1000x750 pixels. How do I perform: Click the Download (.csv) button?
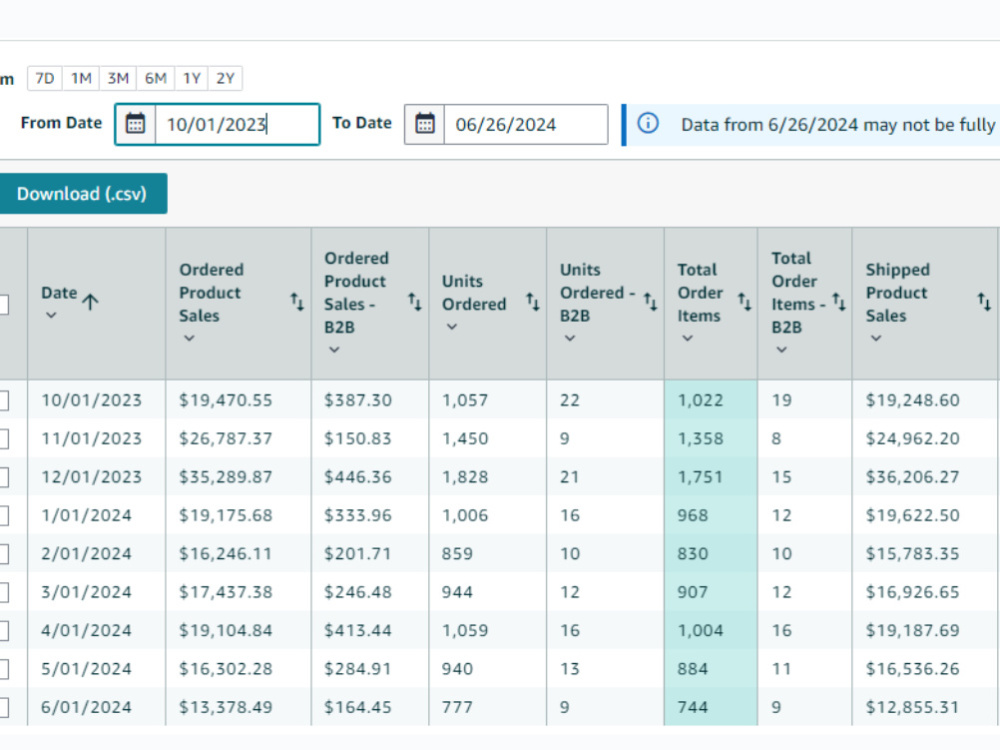82,193
